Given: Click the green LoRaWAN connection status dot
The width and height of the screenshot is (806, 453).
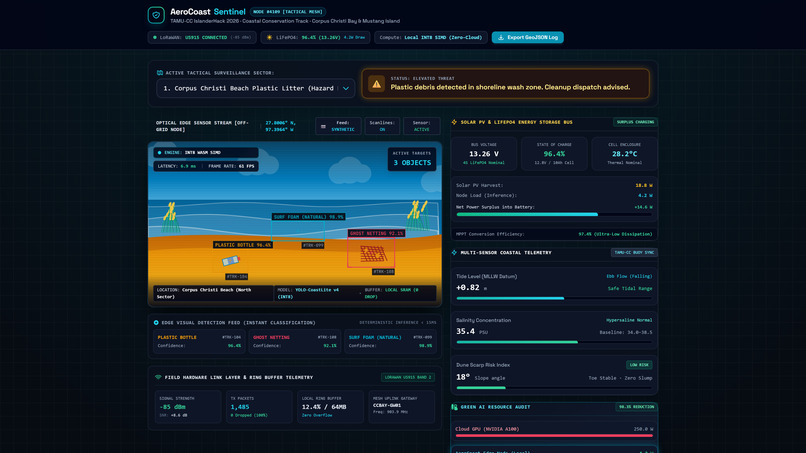Looking at the screenshot, I should point(155,38).
